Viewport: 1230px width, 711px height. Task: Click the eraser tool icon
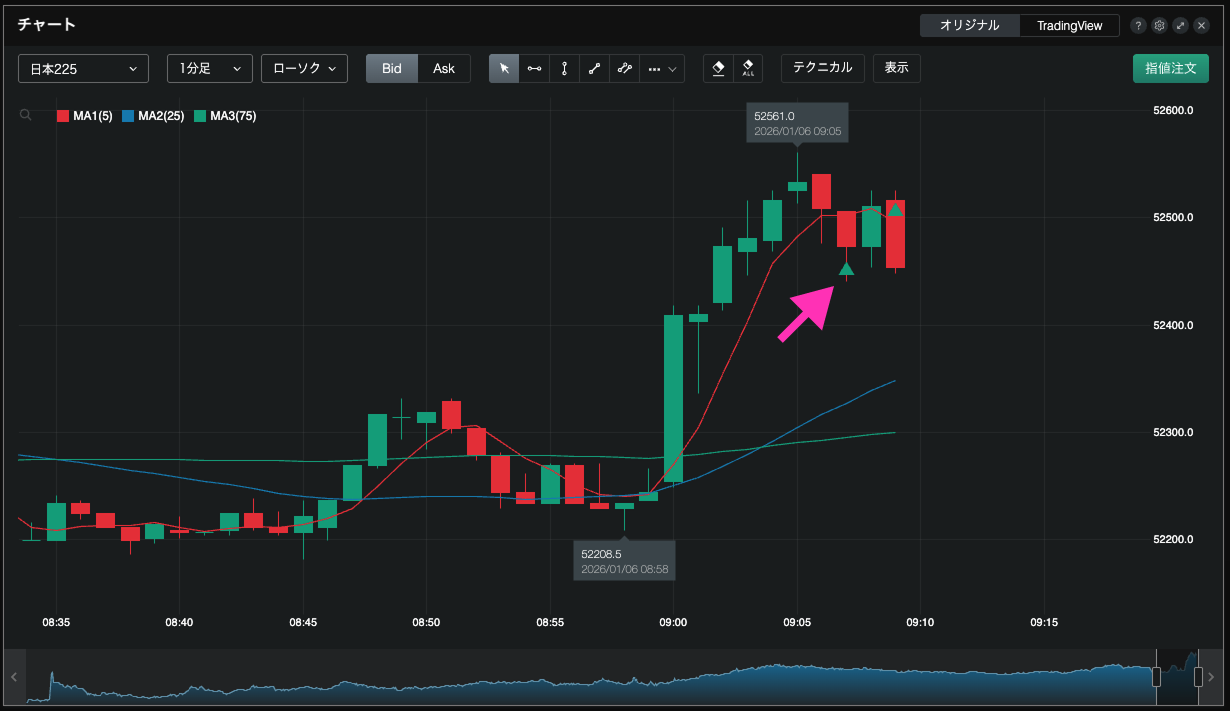(x=718, y=69)
